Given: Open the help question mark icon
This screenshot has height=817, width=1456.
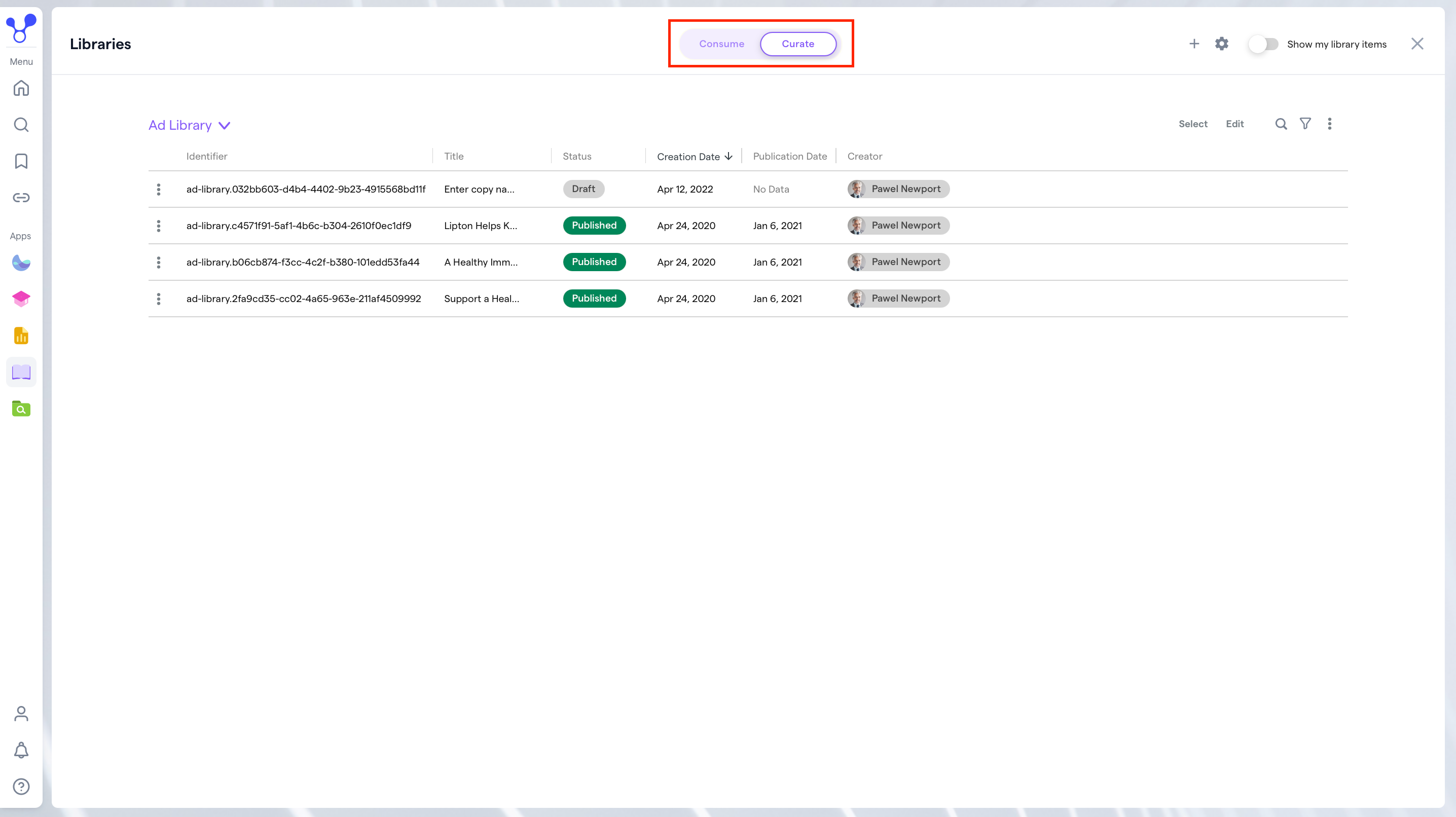Looking at the screenshot, I should pyautogui.click(x=21, y=787).
